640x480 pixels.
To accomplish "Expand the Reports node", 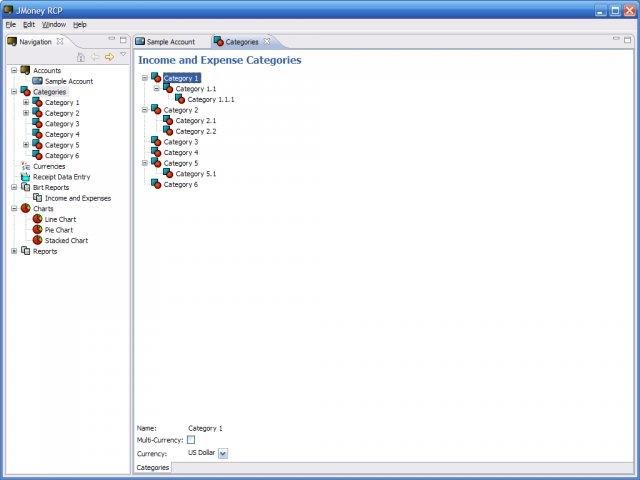I will (x=14, y=251).
